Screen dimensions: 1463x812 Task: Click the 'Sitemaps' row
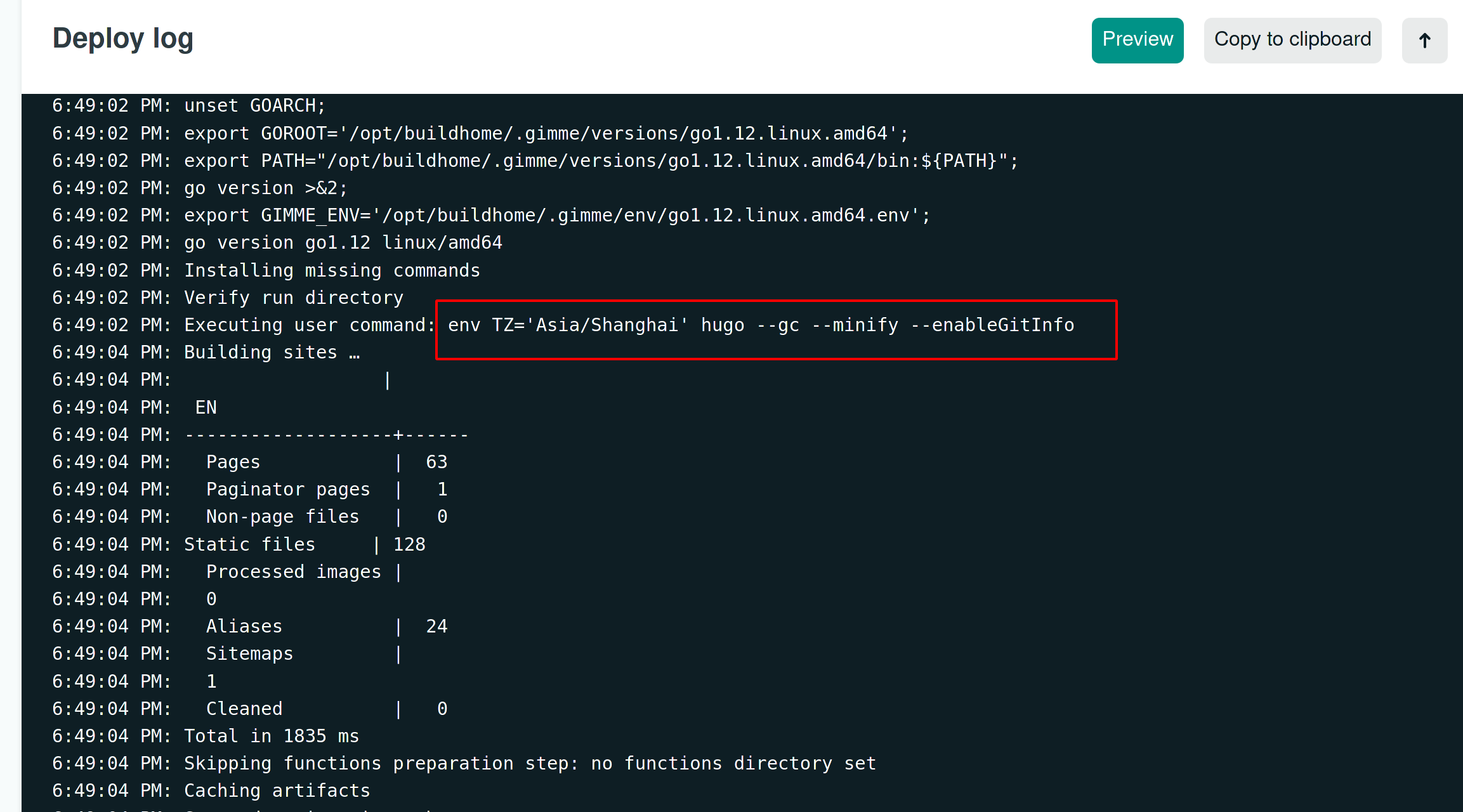coord(227,653)
